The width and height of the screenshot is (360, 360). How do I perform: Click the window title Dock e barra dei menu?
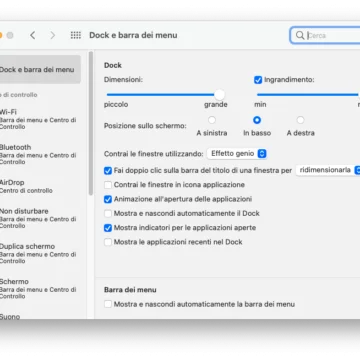(133, 35)
